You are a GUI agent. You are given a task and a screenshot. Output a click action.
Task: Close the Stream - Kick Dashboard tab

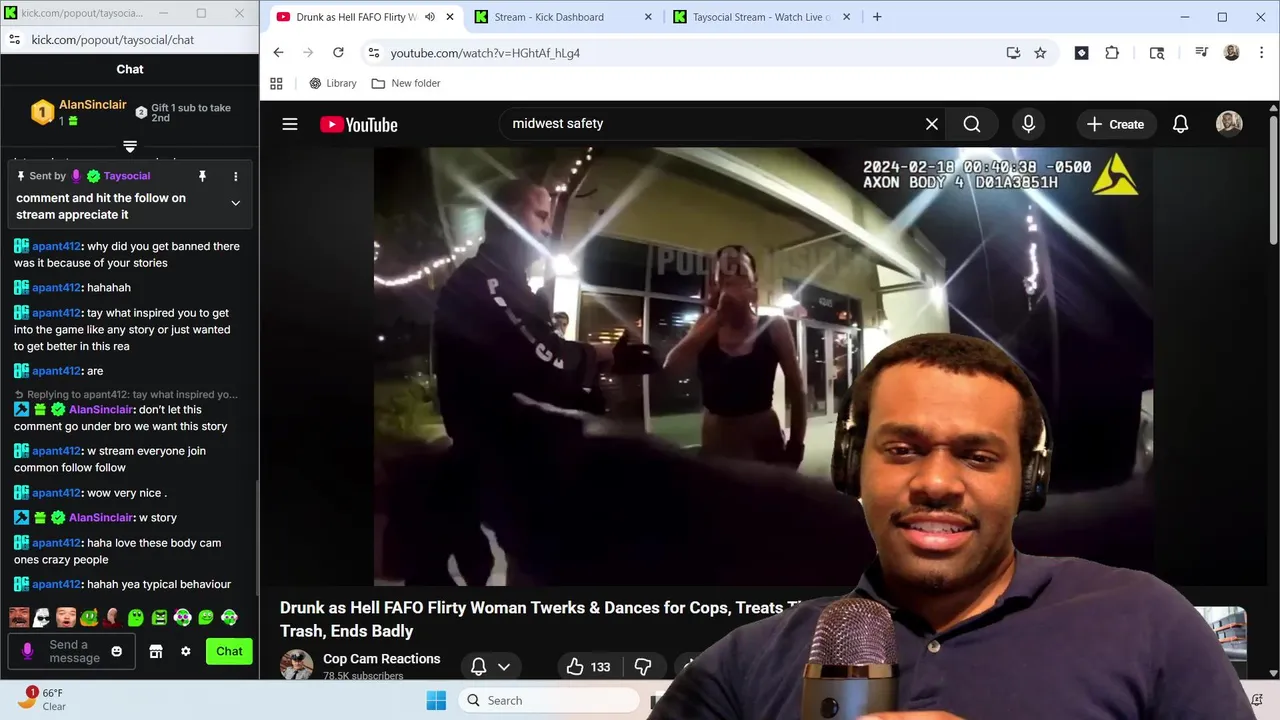pos(648,17)
